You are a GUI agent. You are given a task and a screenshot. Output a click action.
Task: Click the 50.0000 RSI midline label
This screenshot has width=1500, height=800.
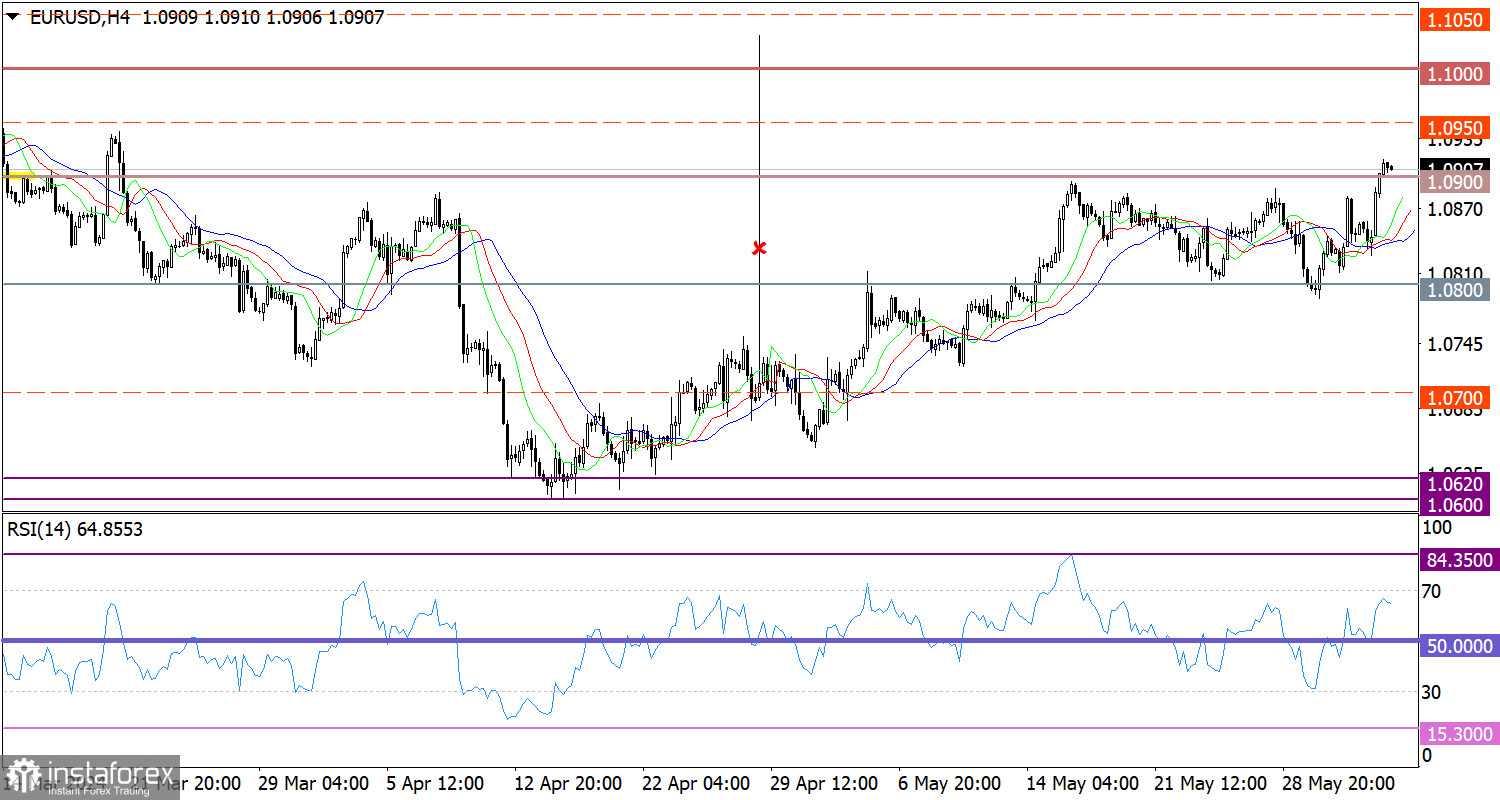(1457, 647)
